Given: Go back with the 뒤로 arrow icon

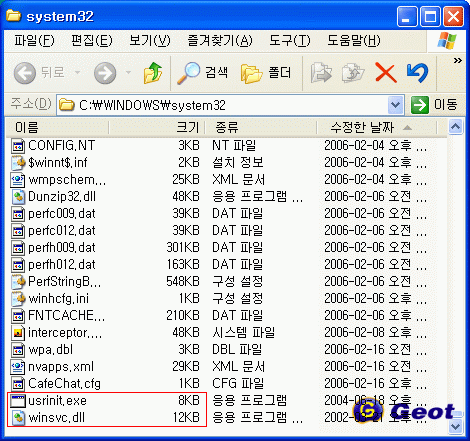Looking at the screenshot, I should (x=25, y=73).
